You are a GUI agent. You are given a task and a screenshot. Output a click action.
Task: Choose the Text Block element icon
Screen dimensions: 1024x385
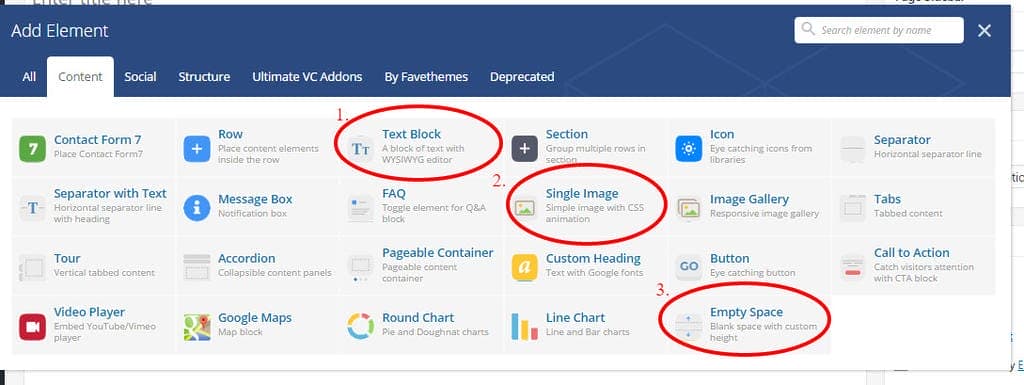pos(360,148)
